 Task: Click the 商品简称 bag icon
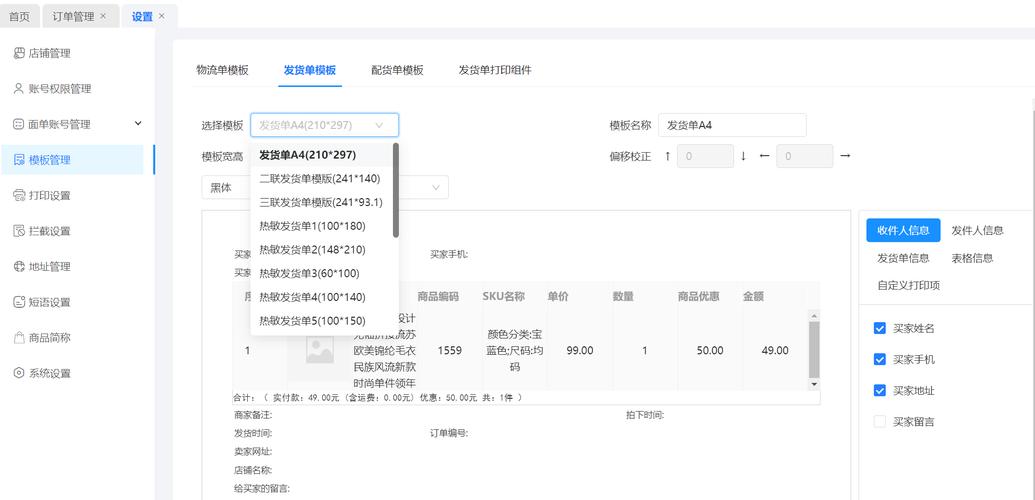point(19,338)
